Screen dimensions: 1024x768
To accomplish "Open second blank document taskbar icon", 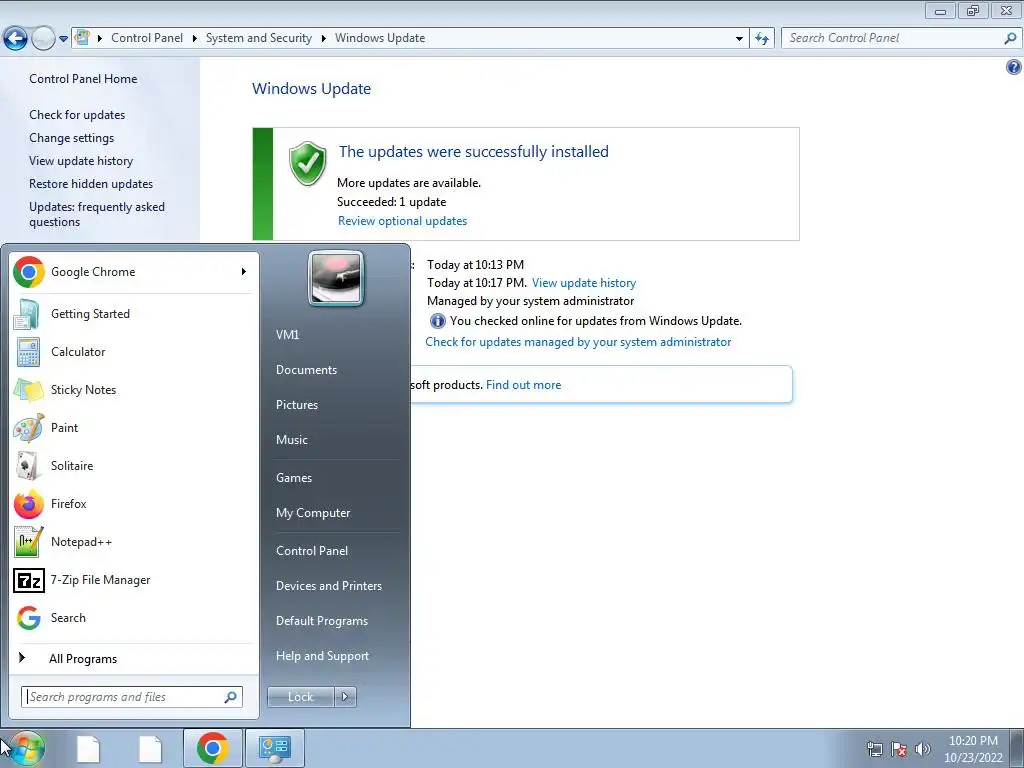I will point(150,748).
